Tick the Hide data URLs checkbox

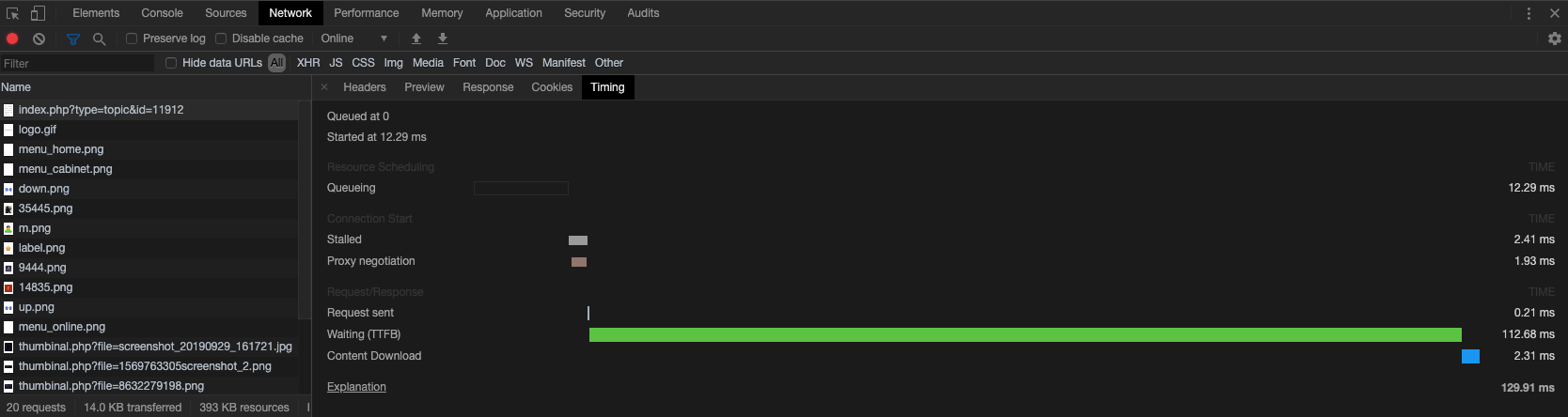[x=171, y=63]
